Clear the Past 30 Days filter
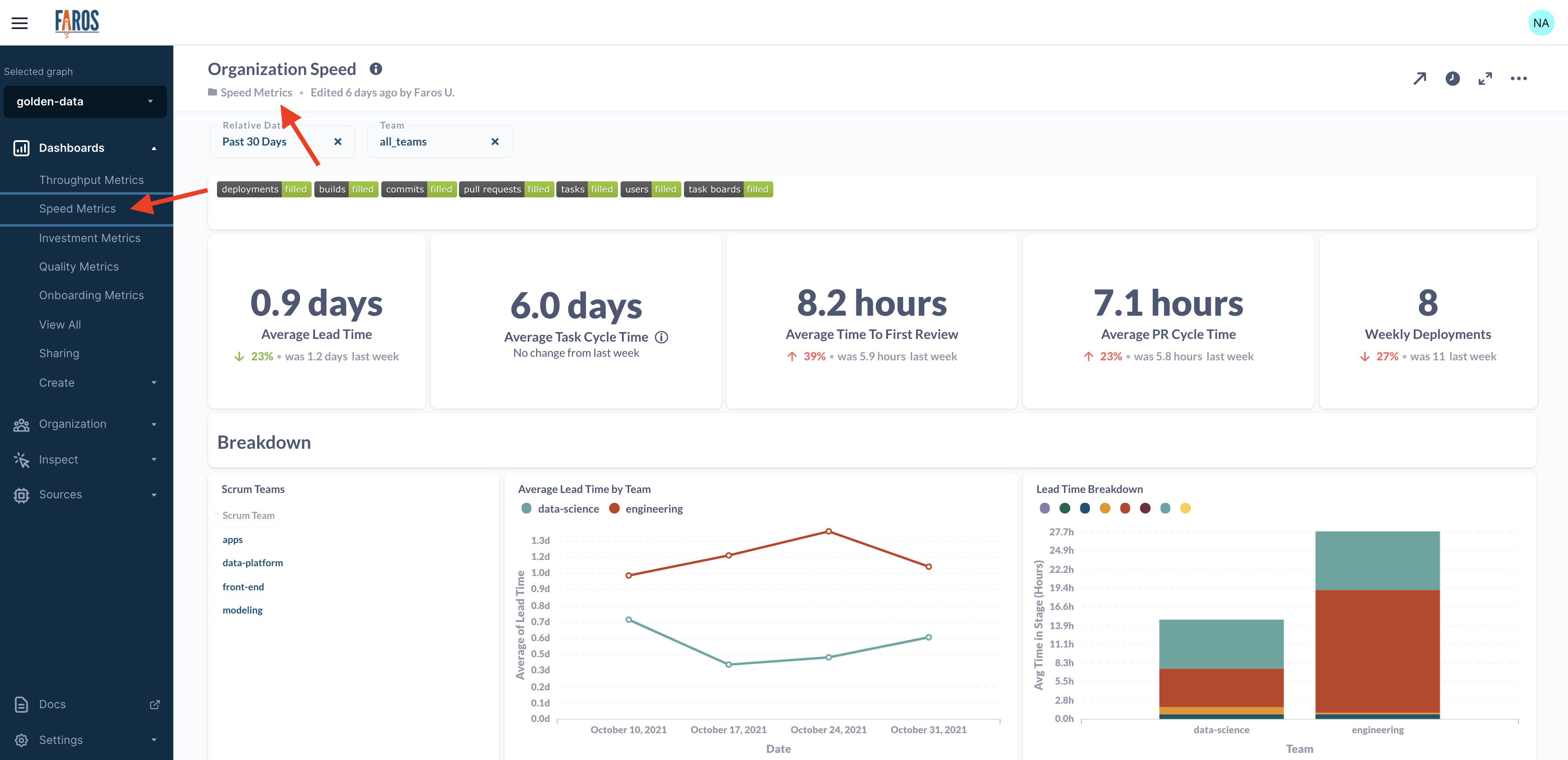 pos(338,142)
